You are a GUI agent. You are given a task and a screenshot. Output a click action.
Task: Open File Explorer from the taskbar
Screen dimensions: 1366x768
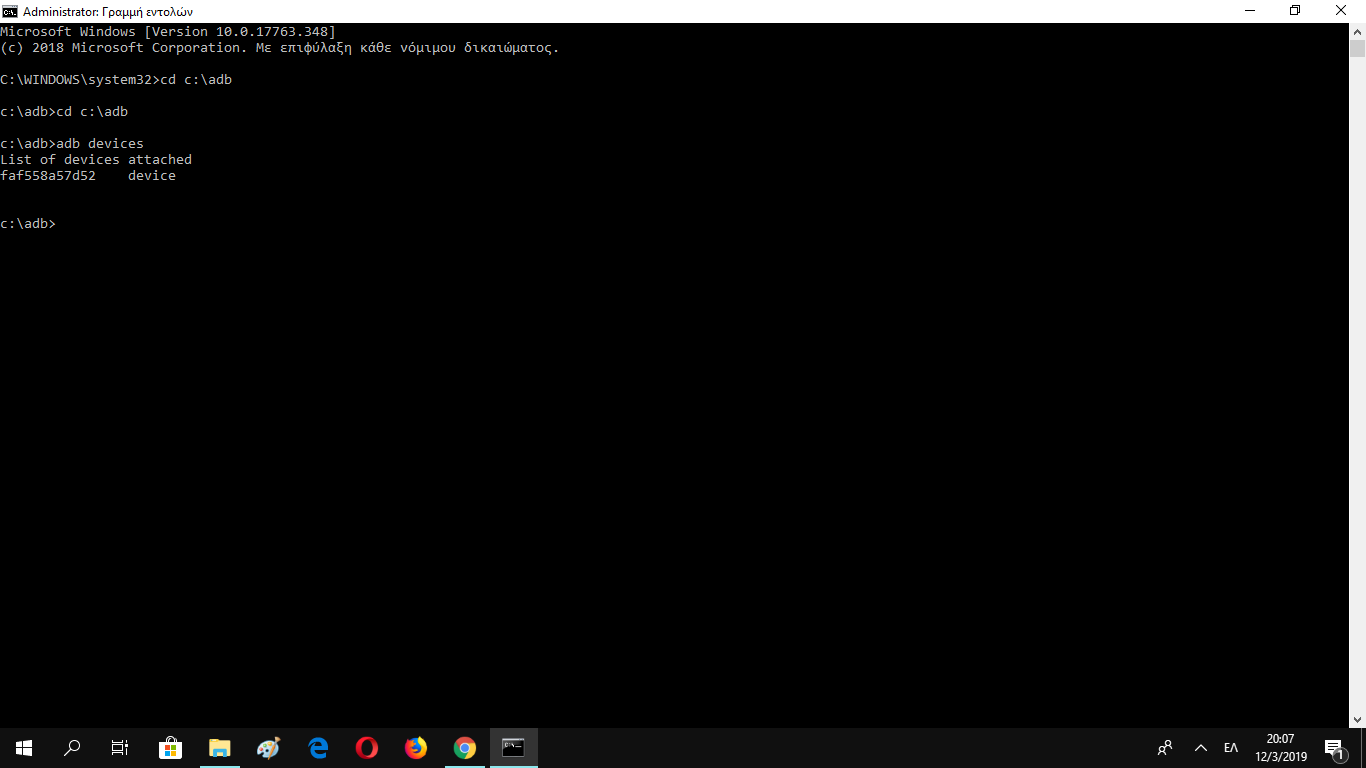[219, 747]
